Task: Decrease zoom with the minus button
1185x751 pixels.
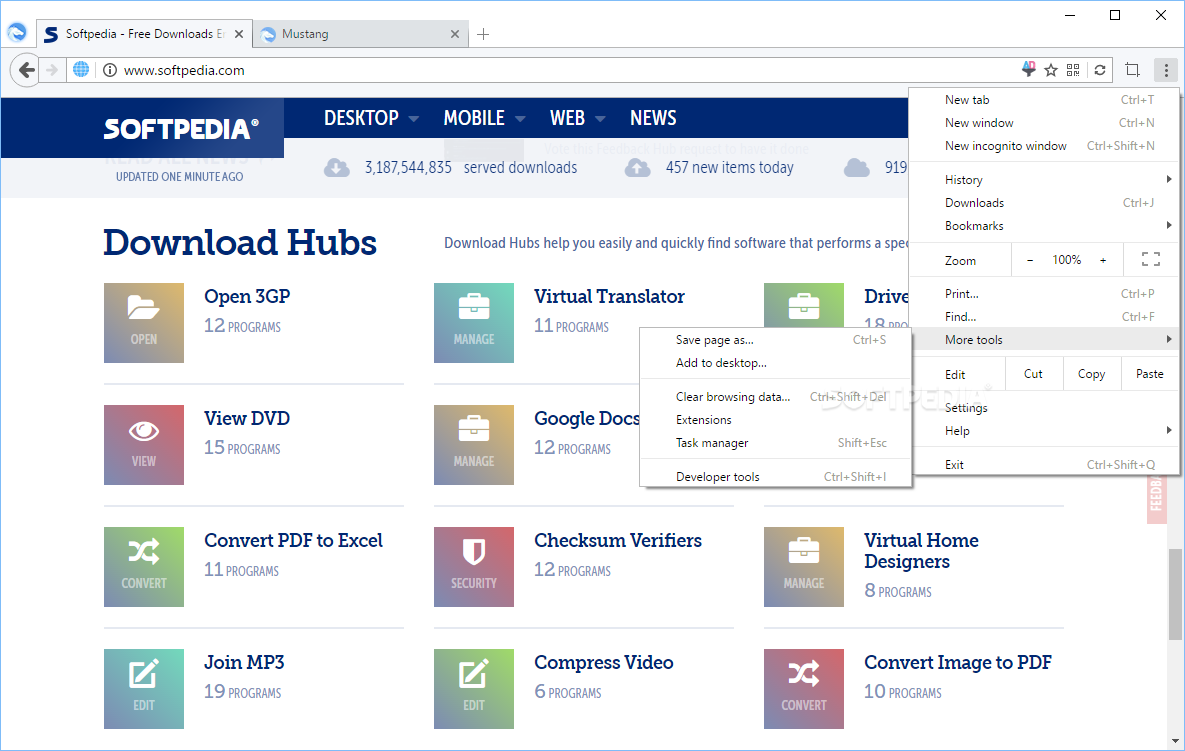Action: (1029, 260)
